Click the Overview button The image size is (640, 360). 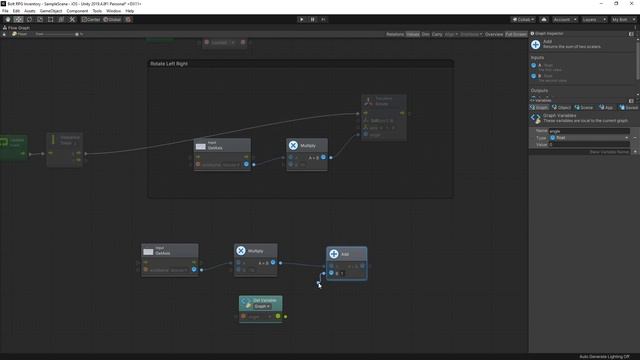[494, 34]
